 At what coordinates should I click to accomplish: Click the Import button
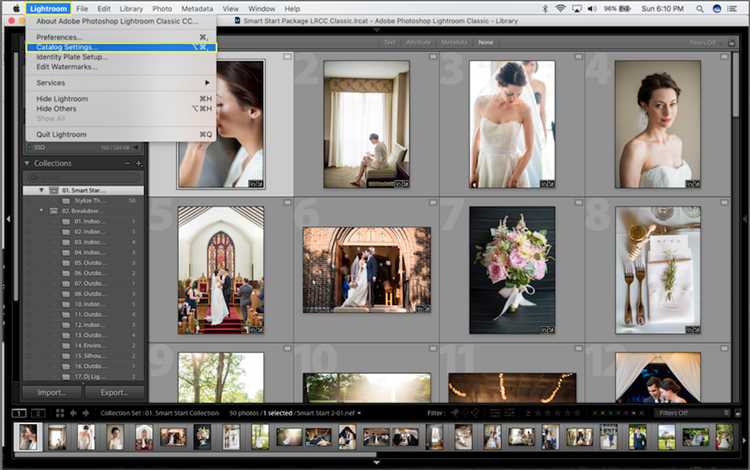(x=52, y=393)
